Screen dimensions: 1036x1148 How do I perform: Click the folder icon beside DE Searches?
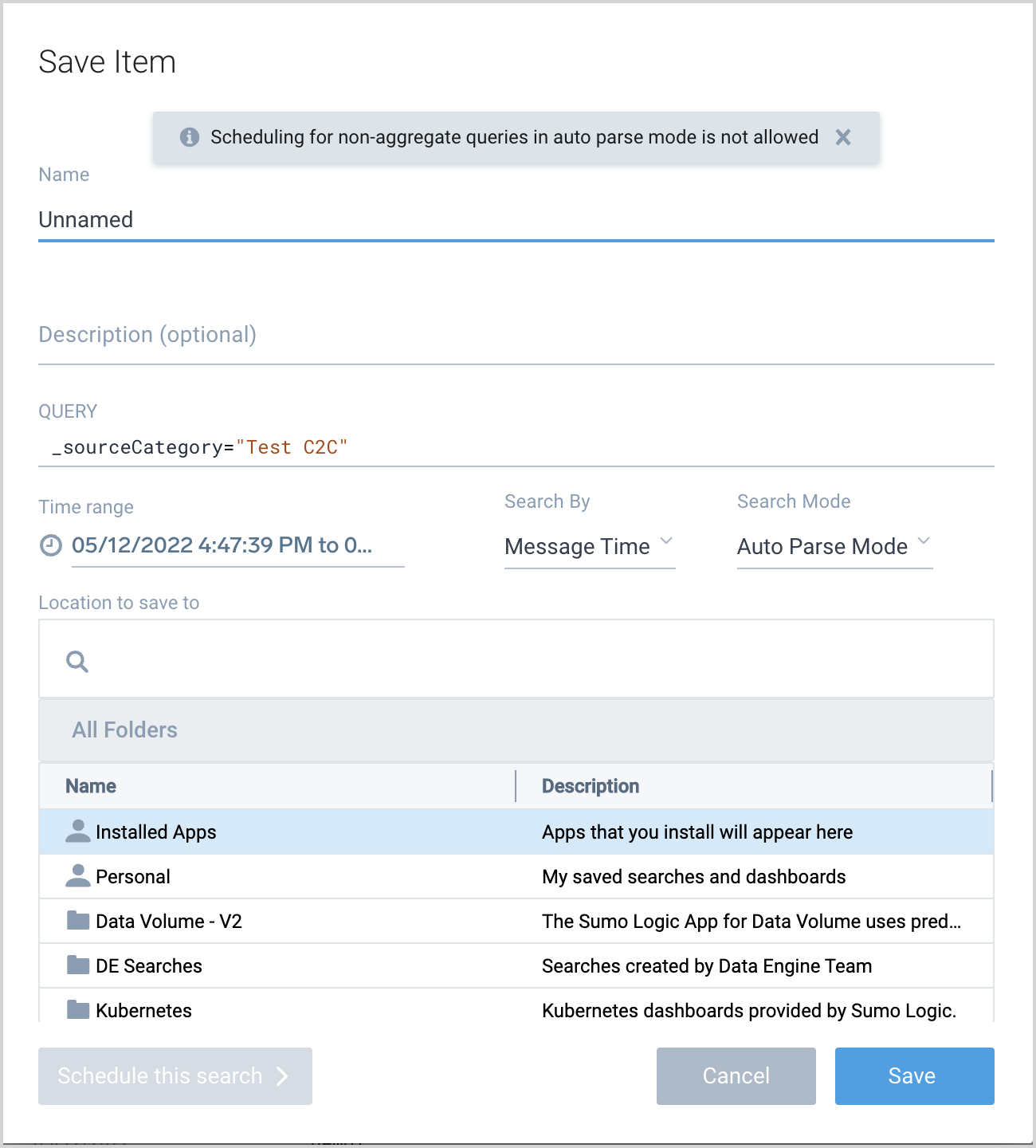pyautogui.click(x=77, y=964)
